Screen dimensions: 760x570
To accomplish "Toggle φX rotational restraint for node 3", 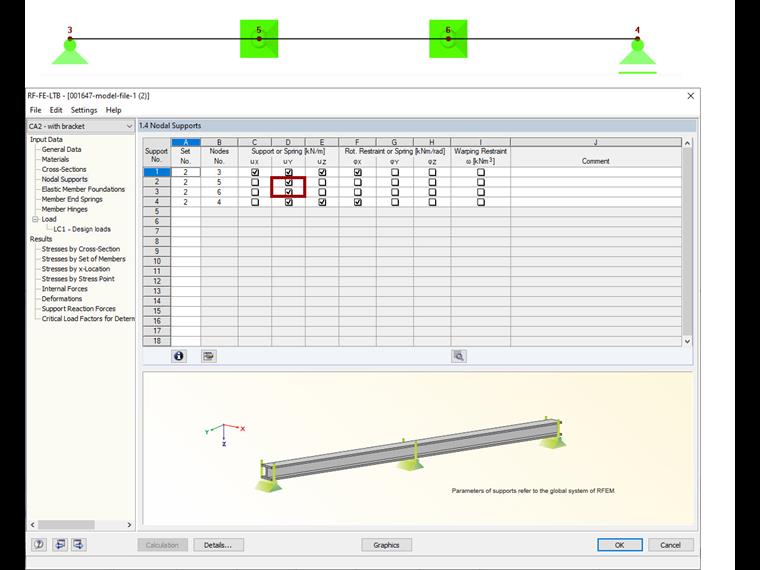I will (358, 172).
